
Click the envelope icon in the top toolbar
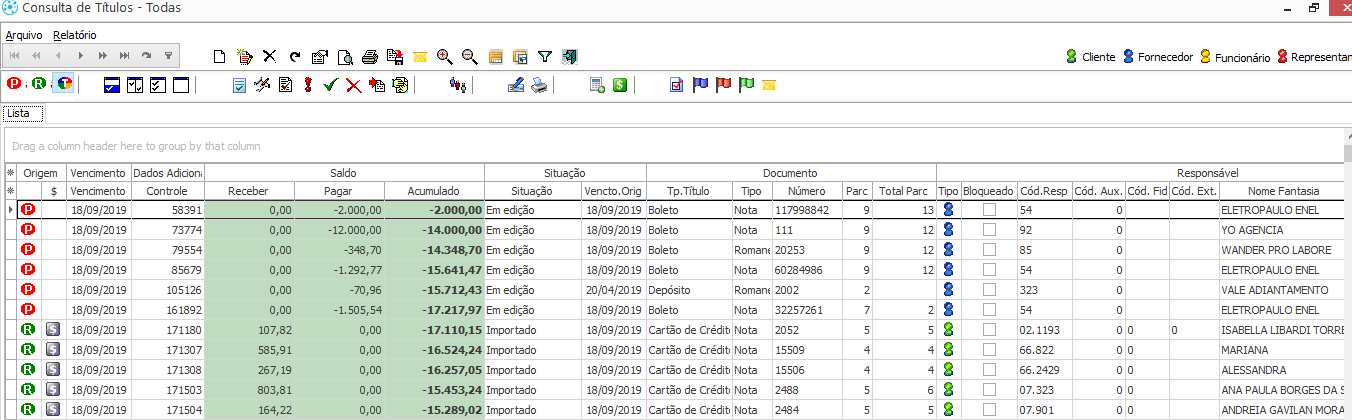(420, 56)
